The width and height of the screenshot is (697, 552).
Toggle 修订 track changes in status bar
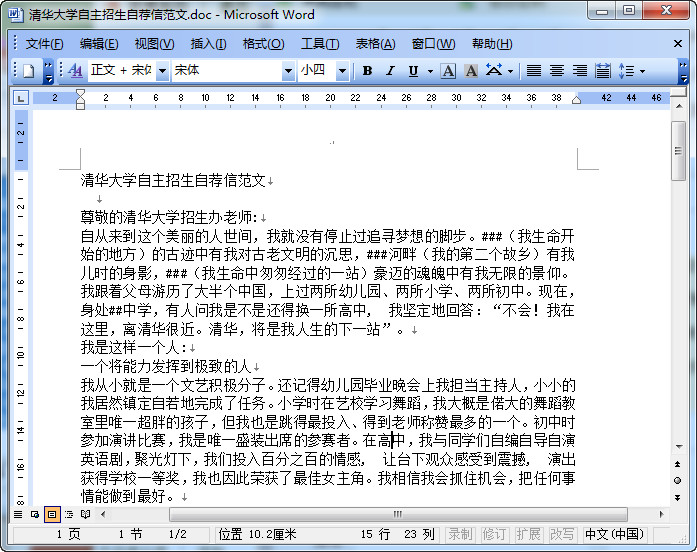click(494, 534)
